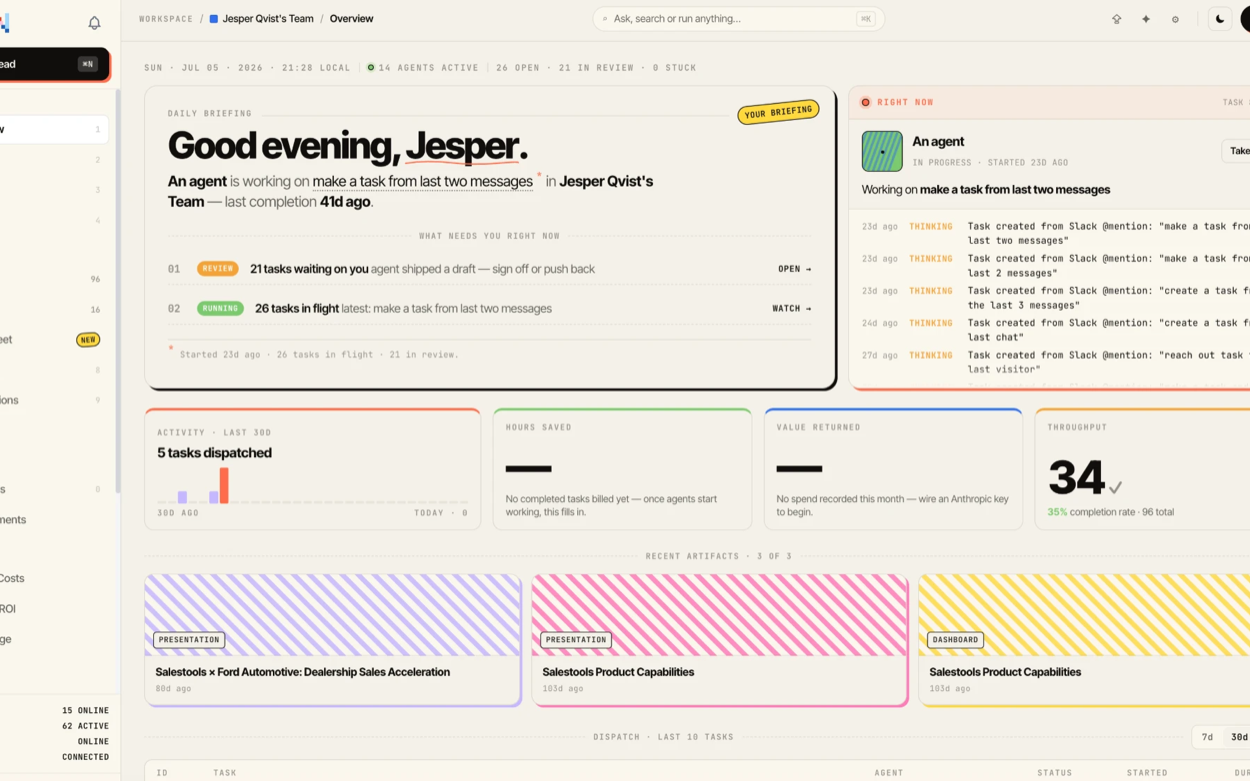The width and height of the screenshot is (1250, 781).
Task: Select the sidebar item ending in ROI
Action: point(54,608)
